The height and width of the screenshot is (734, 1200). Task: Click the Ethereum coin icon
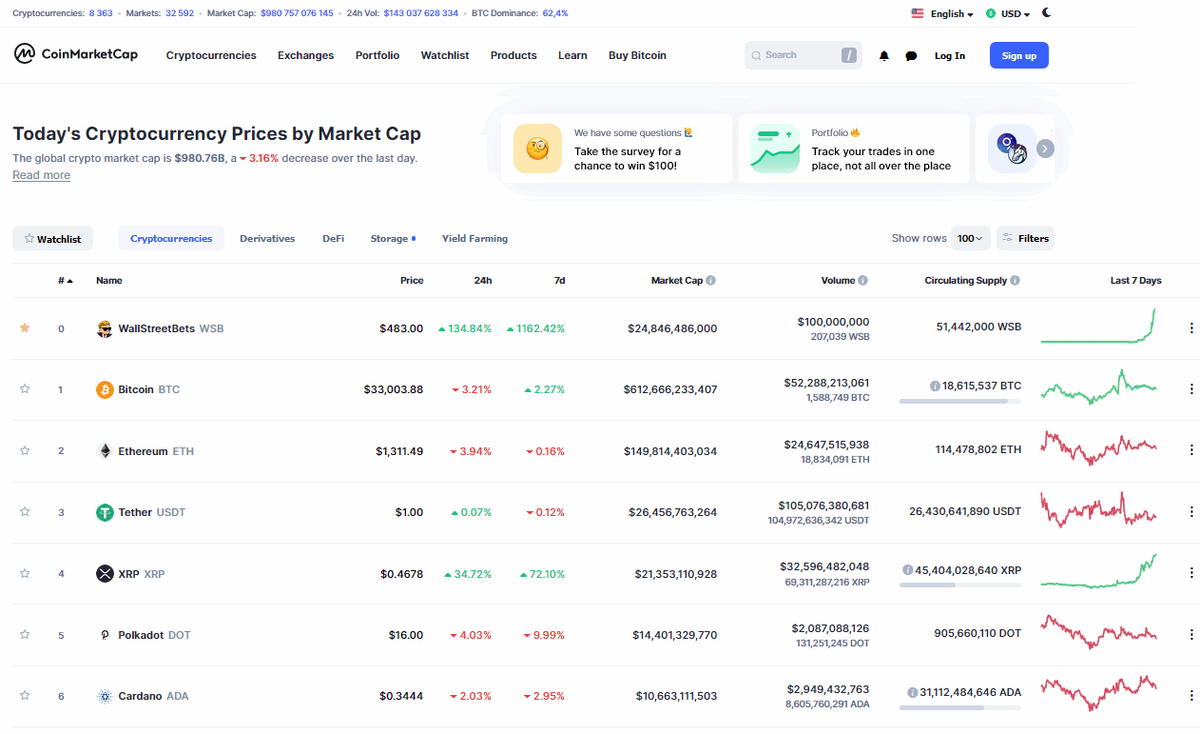pos(104,451)
